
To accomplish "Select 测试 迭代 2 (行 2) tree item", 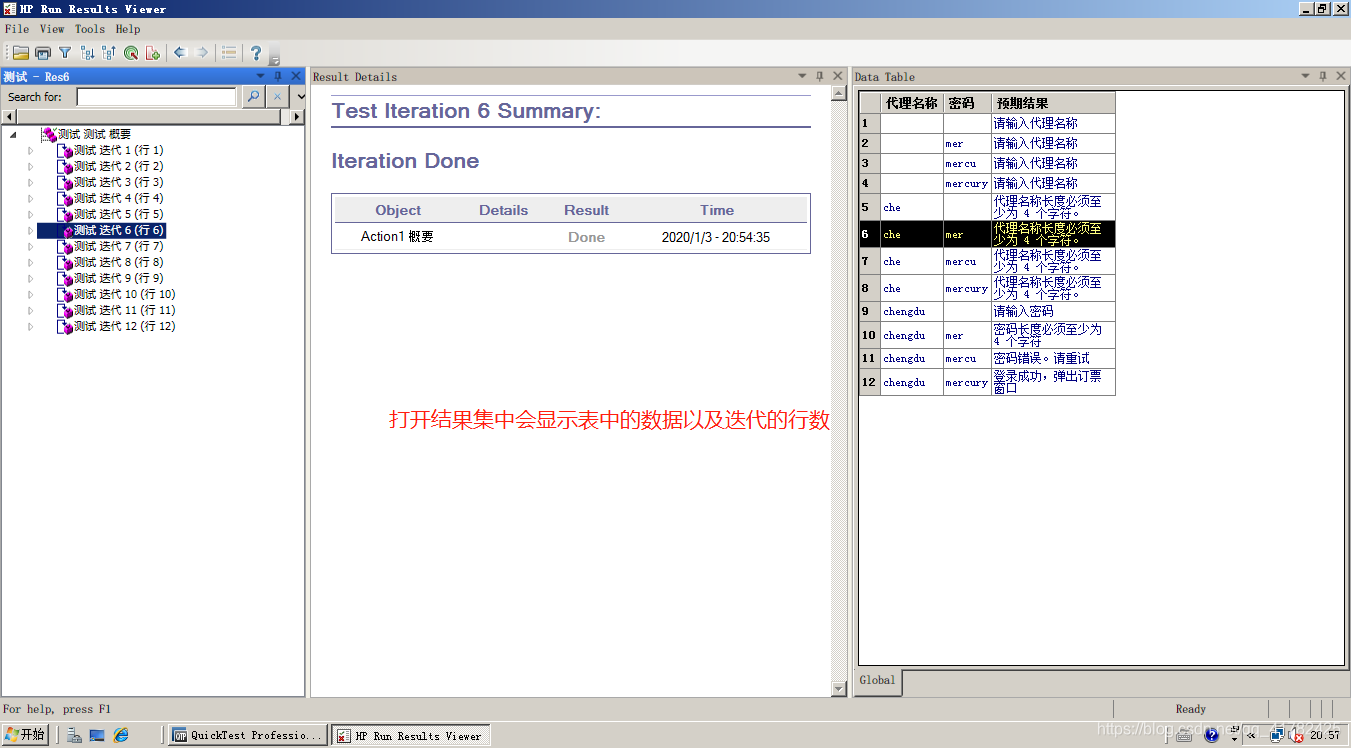I will (x=118, y=166).
